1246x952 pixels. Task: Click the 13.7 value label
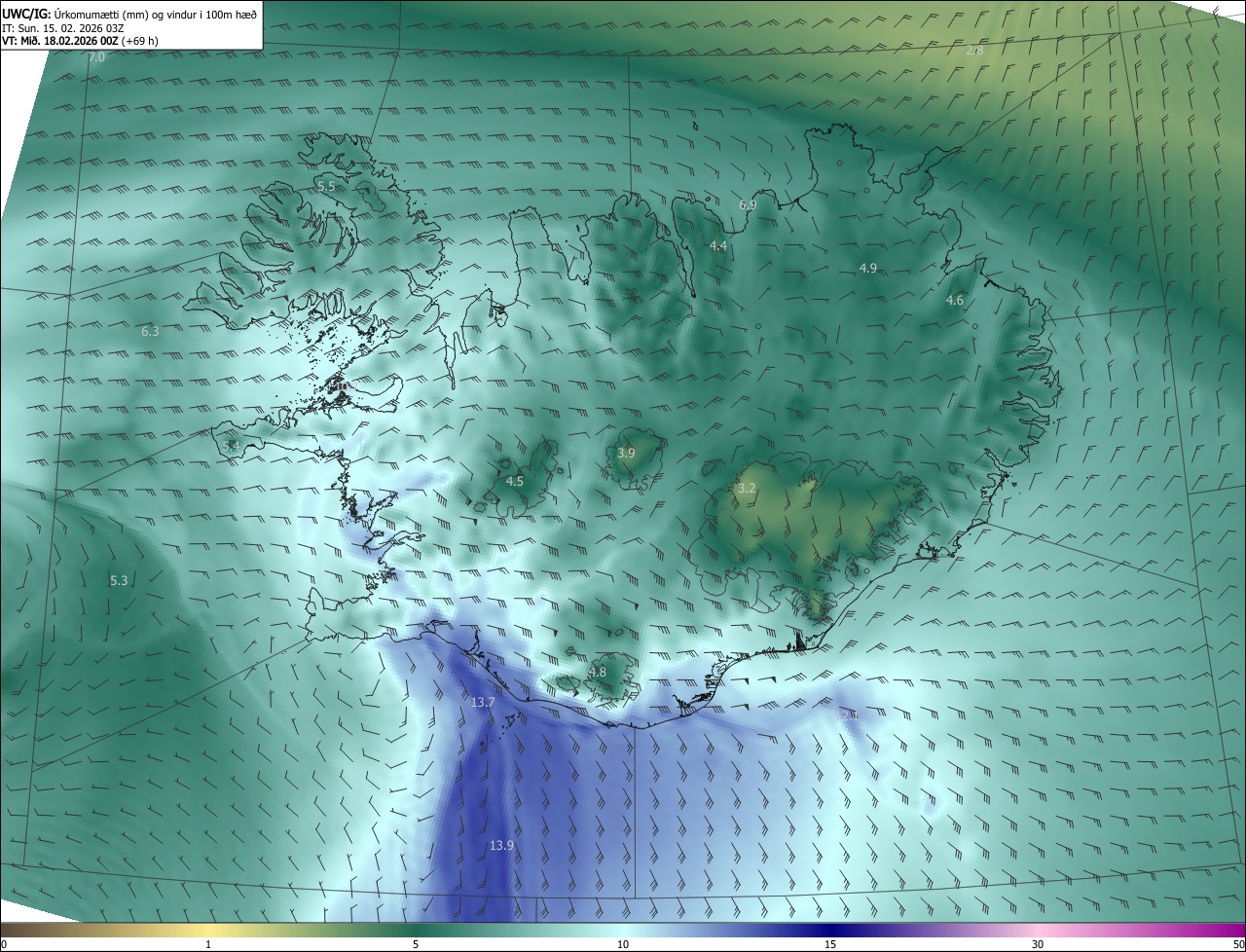pyautogui.click(x=484, y=703)
